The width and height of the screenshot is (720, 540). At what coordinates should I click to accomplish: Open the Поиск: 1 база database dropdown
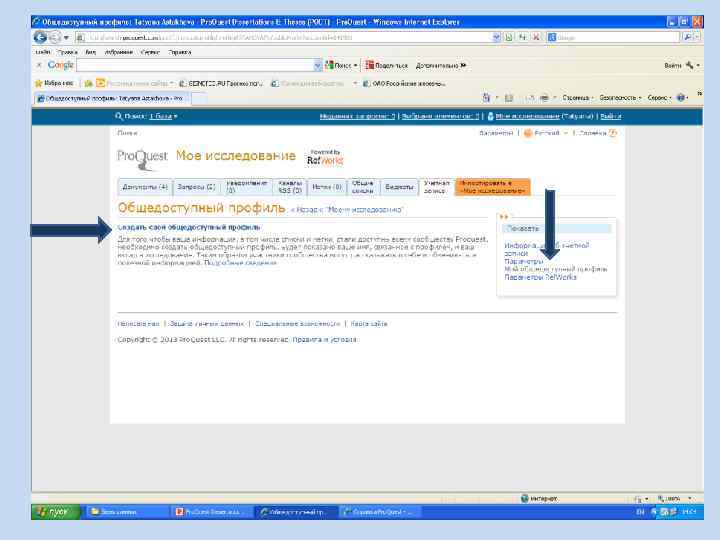click(163, 117)
